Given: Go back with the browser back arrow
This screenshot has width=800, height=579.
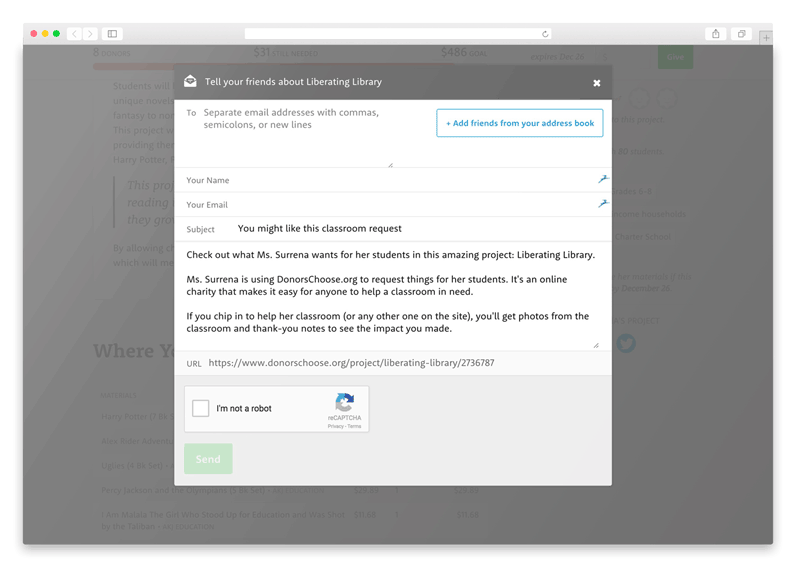Looking at the screenshot, I should (x=74, y=34).
